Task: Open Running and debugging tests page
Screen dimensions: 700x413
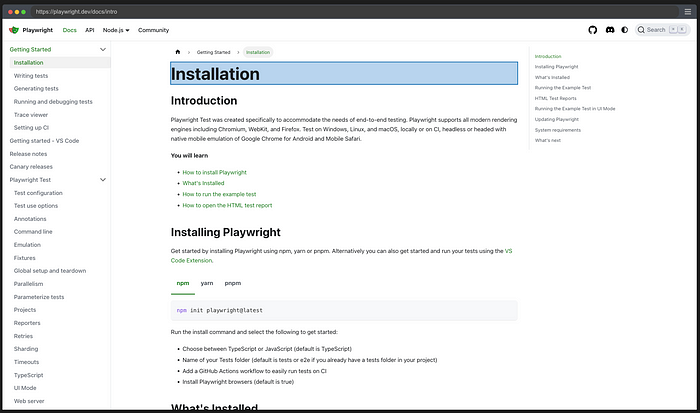Action: [x=53, y=102]
